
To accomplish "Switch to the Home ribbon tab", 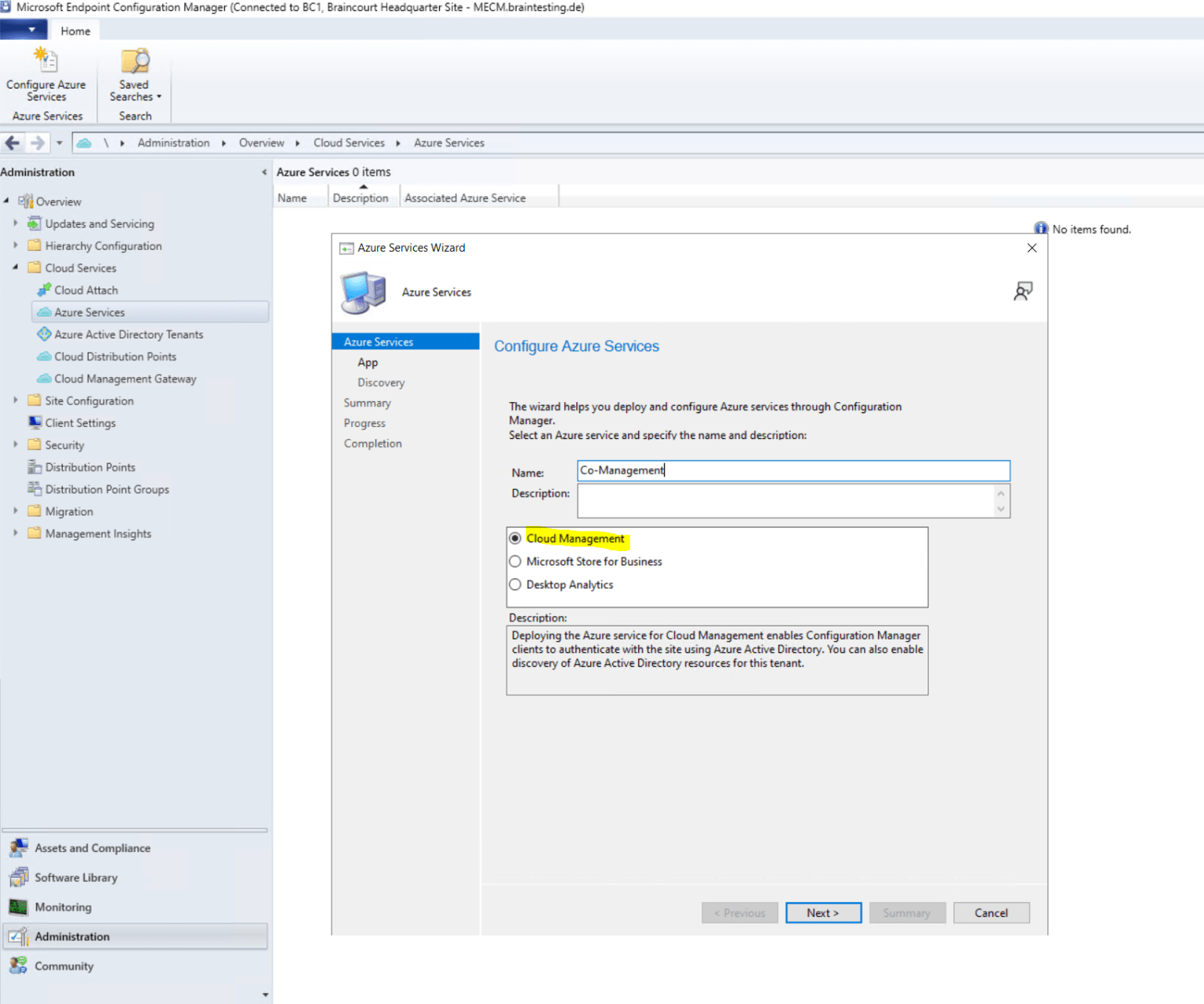I will click(74, 31).
